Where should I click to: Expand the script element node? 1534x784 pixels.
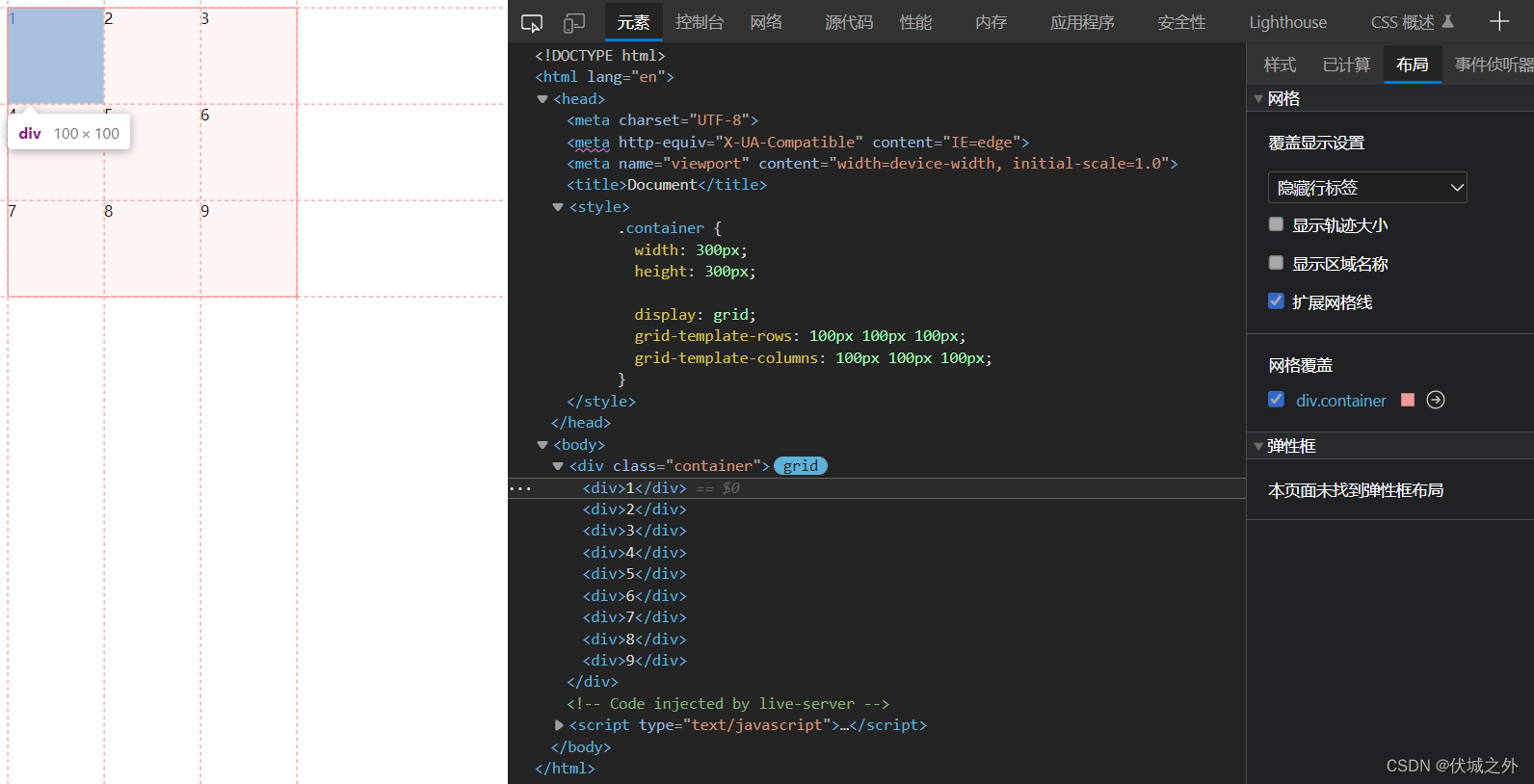coord(559,725)
